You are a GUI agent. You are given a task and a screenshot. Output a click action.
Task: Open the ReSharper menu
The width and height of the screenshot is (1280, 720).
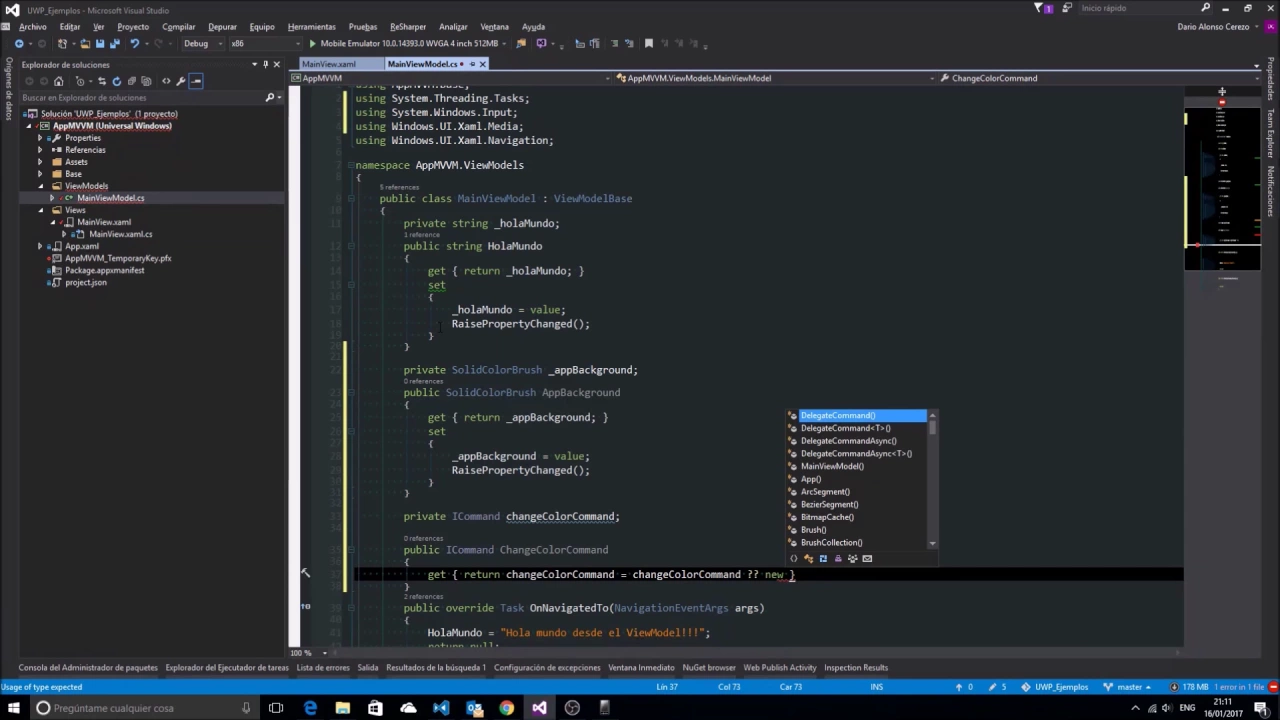click(408, 27)
